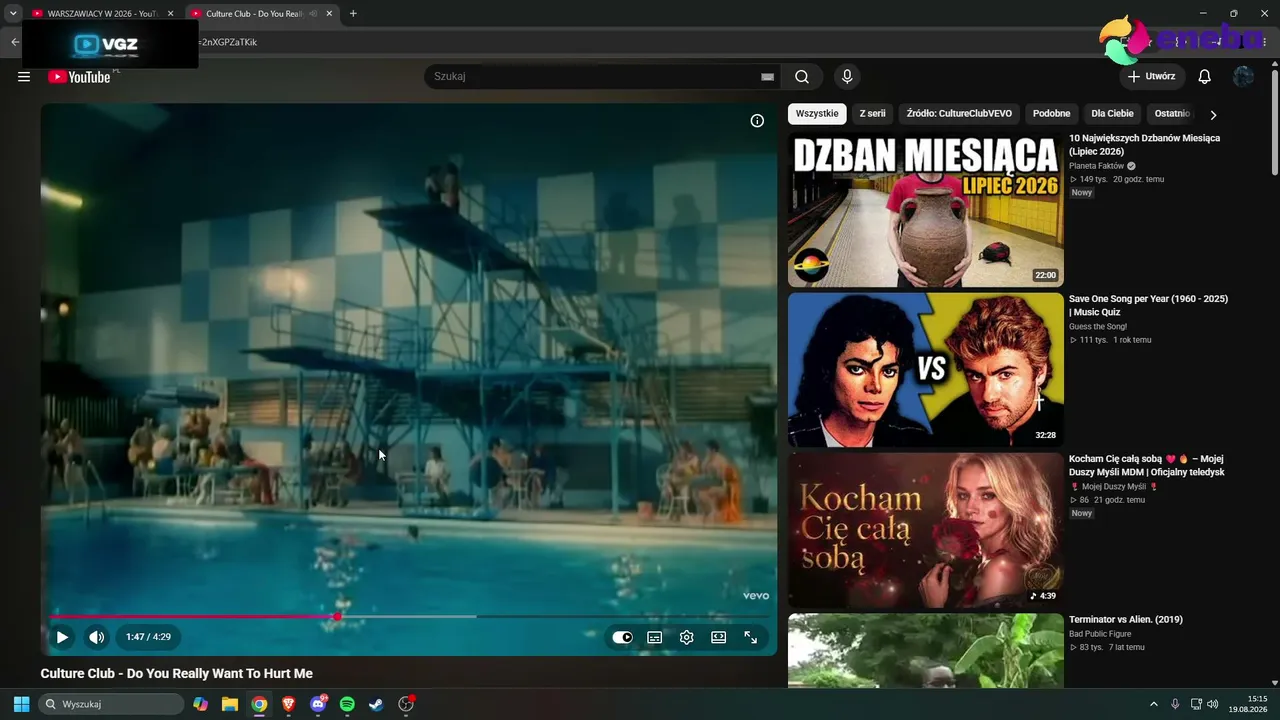The height and width of the screenshot is (720, 1280).
Task: Open the tab search dropdown
Action: point(13,14)
